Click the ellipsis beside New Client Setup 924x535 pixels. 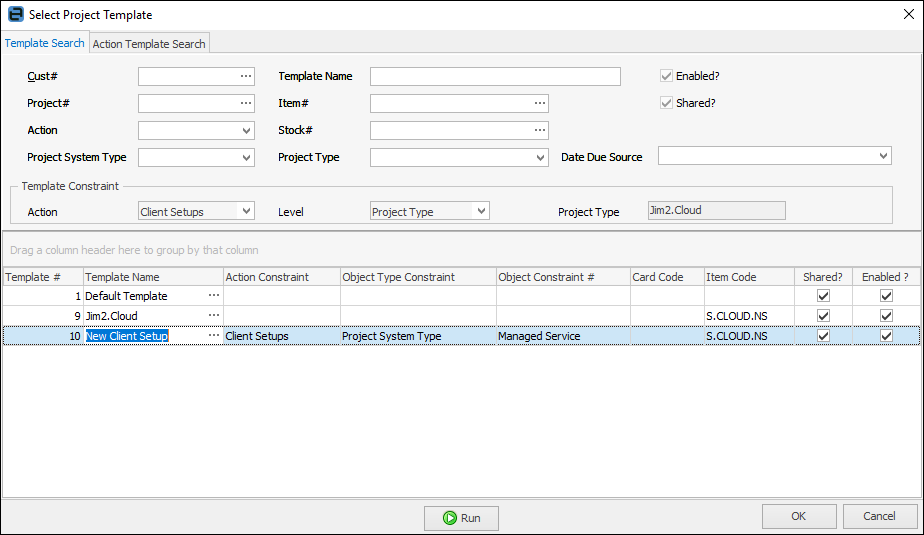(214, 336)
